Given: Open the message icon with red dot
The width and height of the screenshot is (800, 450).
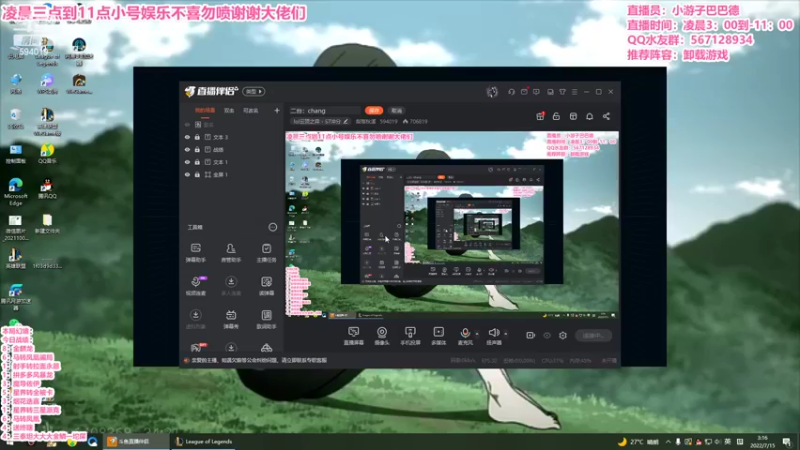Looking at the screenshot, I should pos(524,92).
